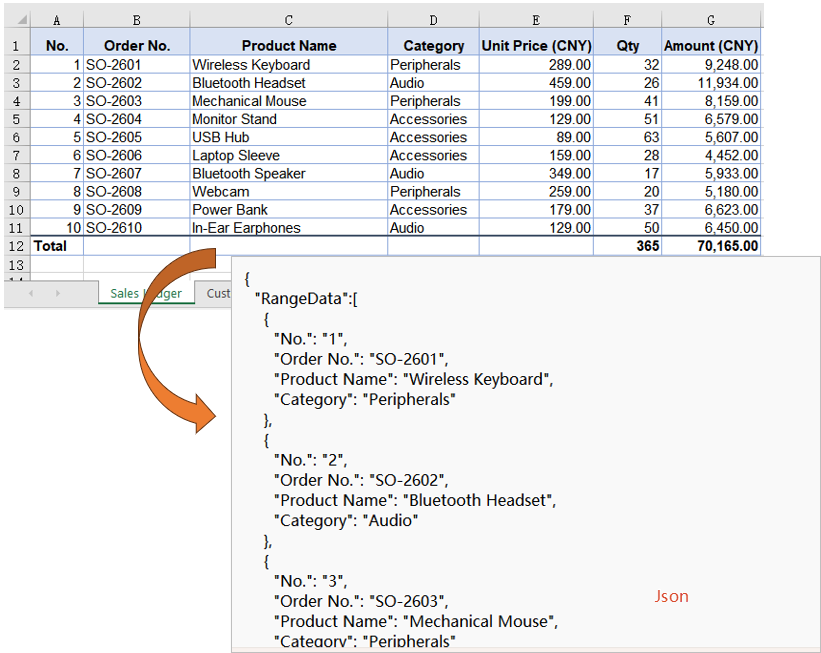Select column D header
This screenshot has height=653, width=821.
[x=433, y=20]
